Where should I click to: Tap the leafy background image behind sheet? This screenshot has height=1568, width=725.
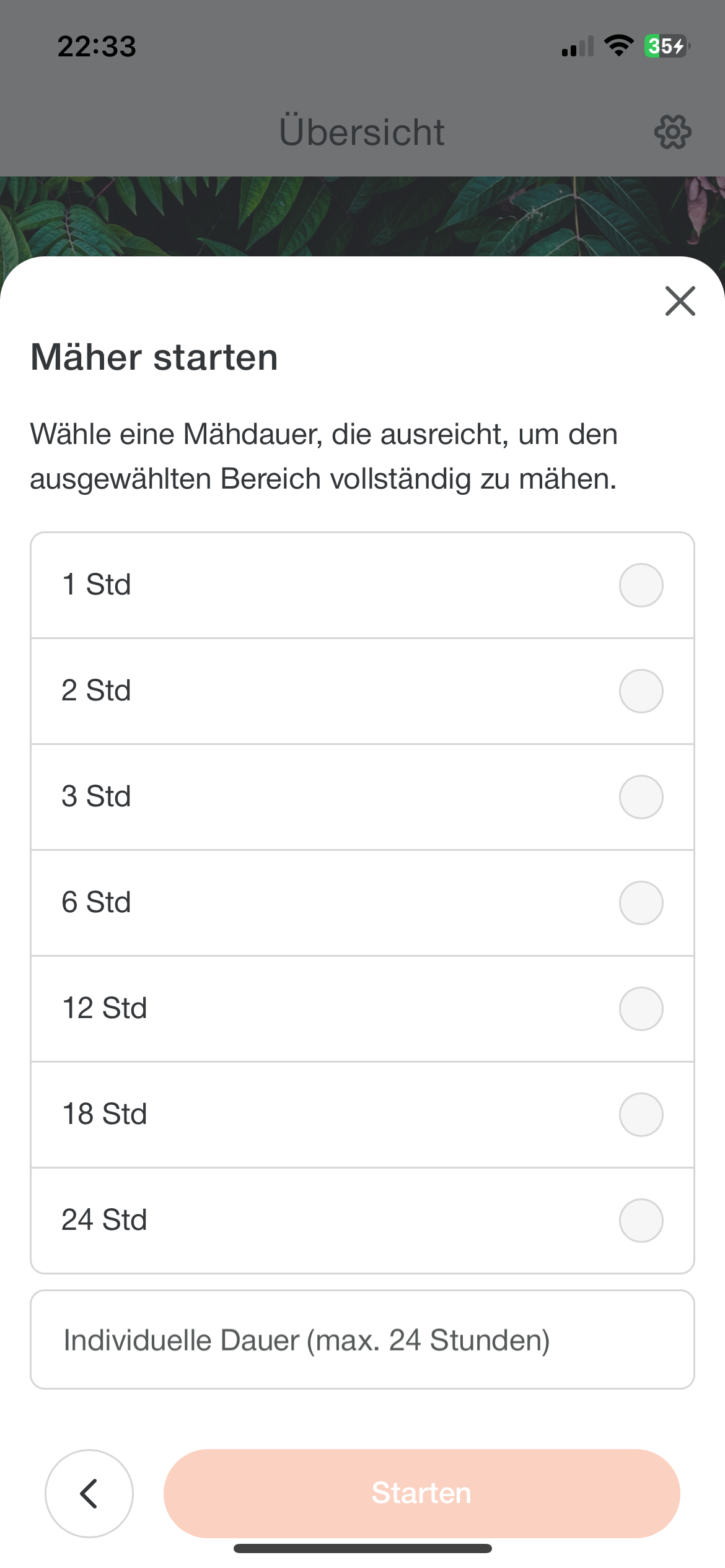click(362, 214)
